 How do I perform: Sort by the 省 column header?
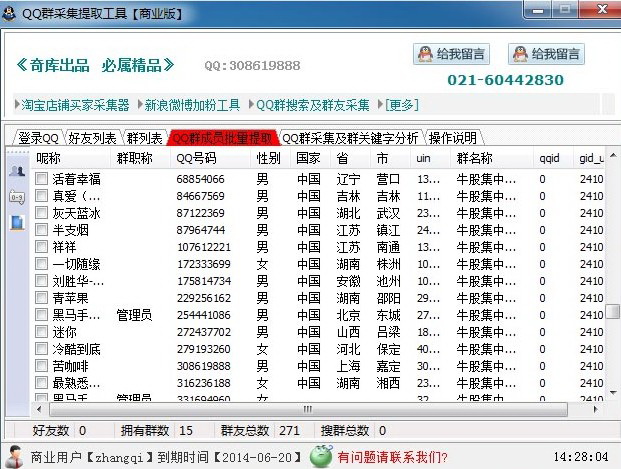351,158
